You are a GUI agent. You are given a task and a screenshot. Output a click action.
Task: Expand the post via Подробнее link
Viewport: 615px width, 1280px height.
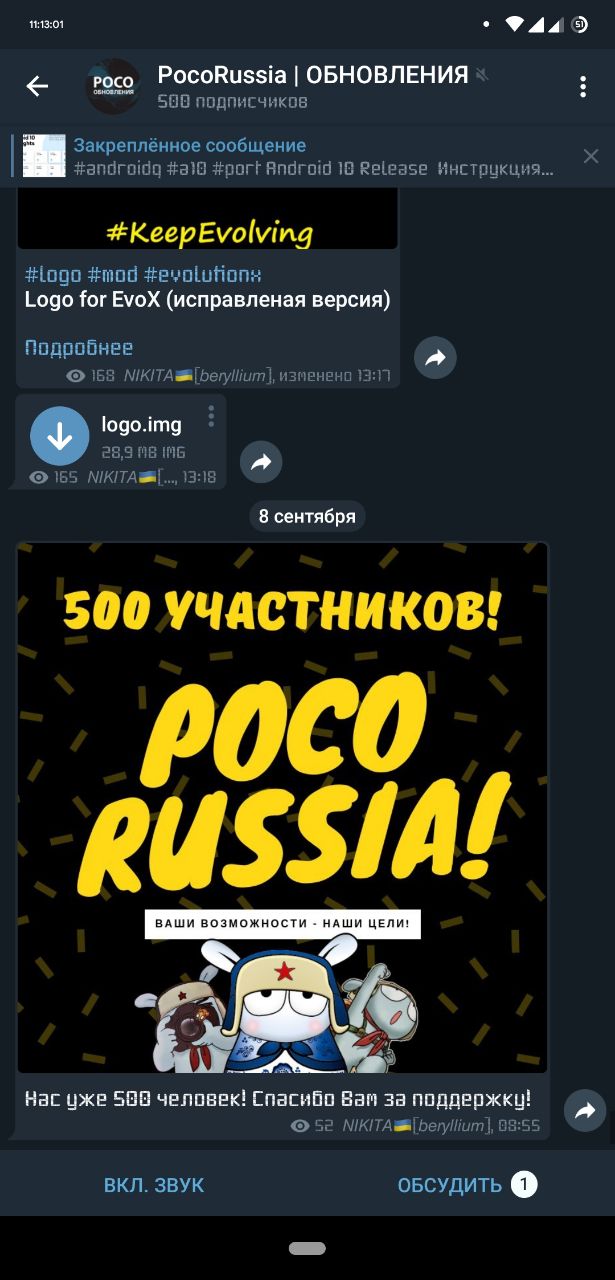pyautogui.click(x=79, y=348)
